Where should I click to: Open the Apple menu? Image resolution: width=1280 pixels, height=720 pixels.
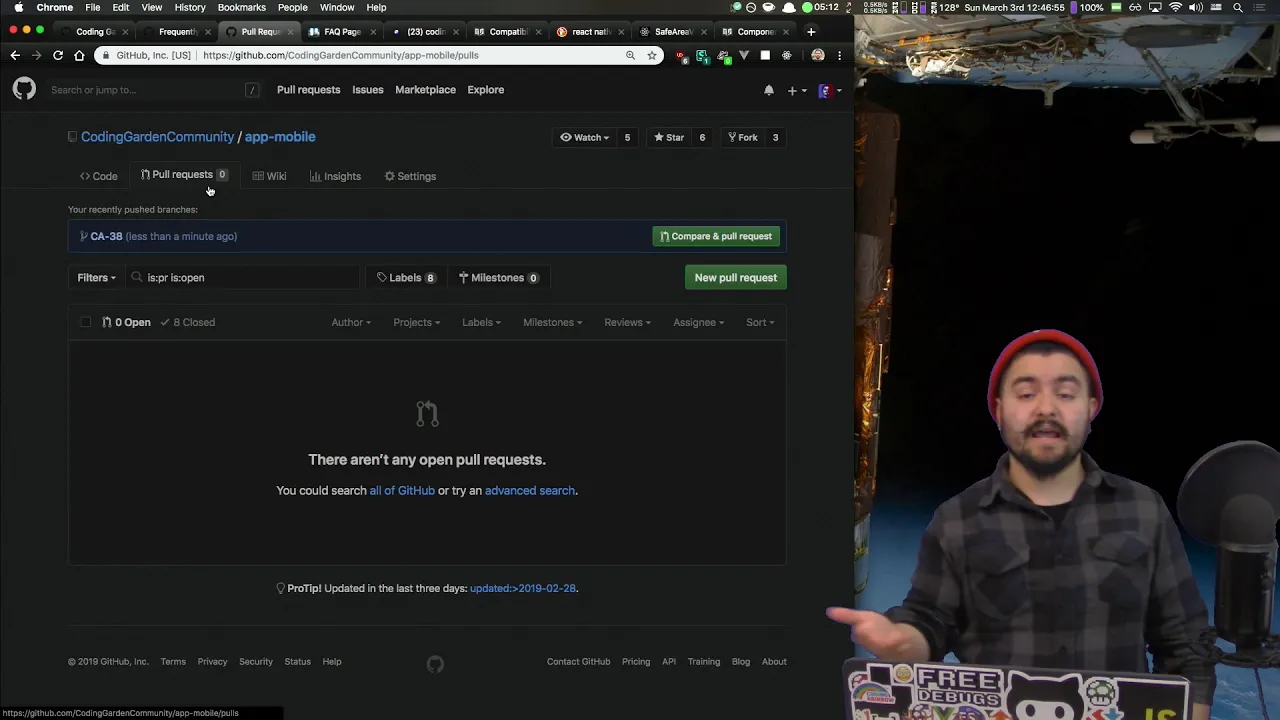pyautogui.click(x=18, y=7)
